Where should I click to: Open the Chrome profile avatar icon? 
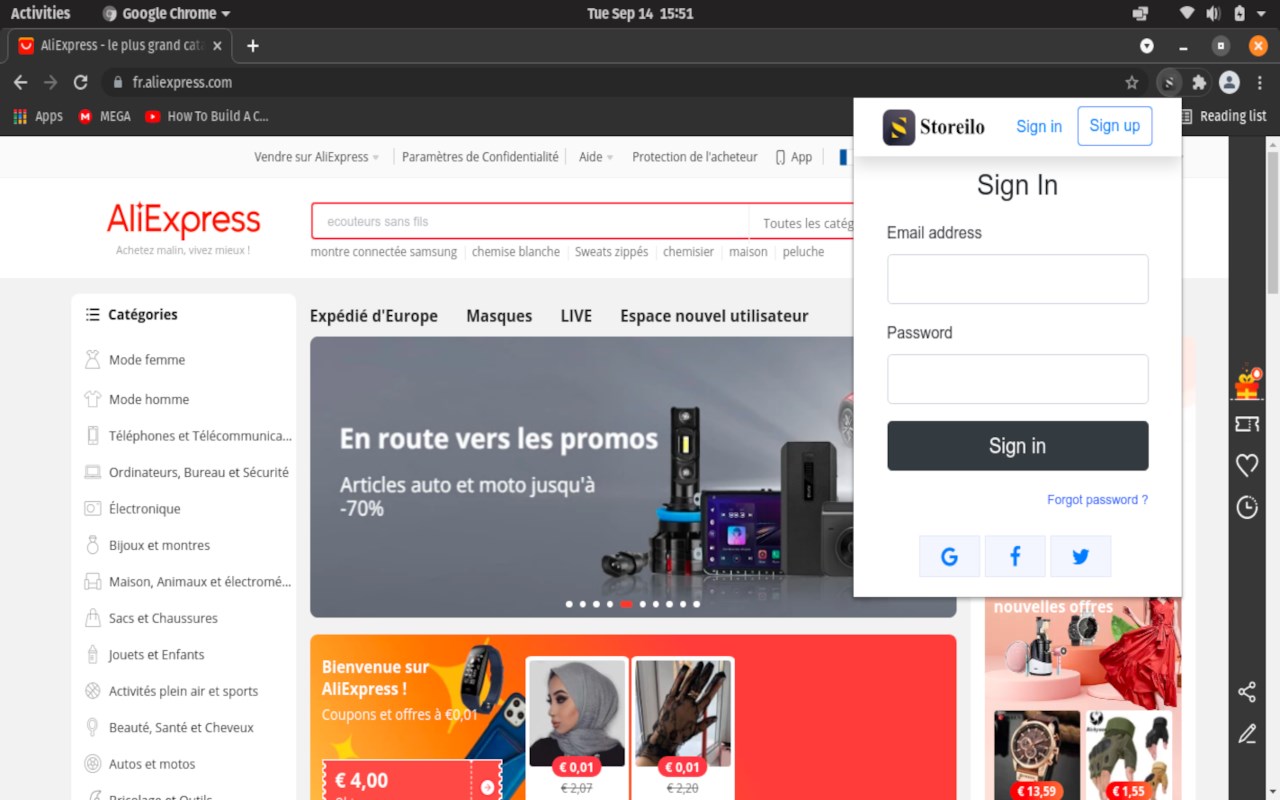[1229, 82]
